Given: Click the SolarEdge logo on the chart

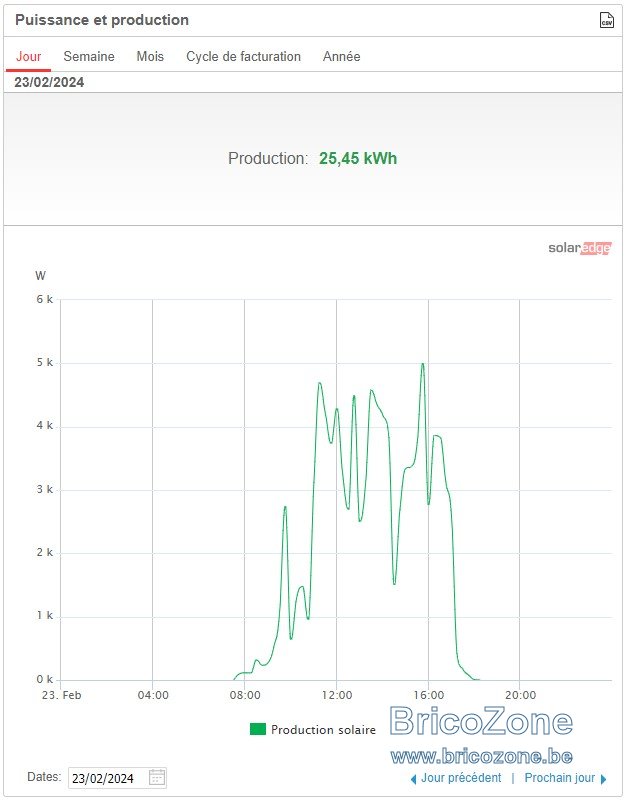Looking at the screenshot, I should tap(580, 248).
